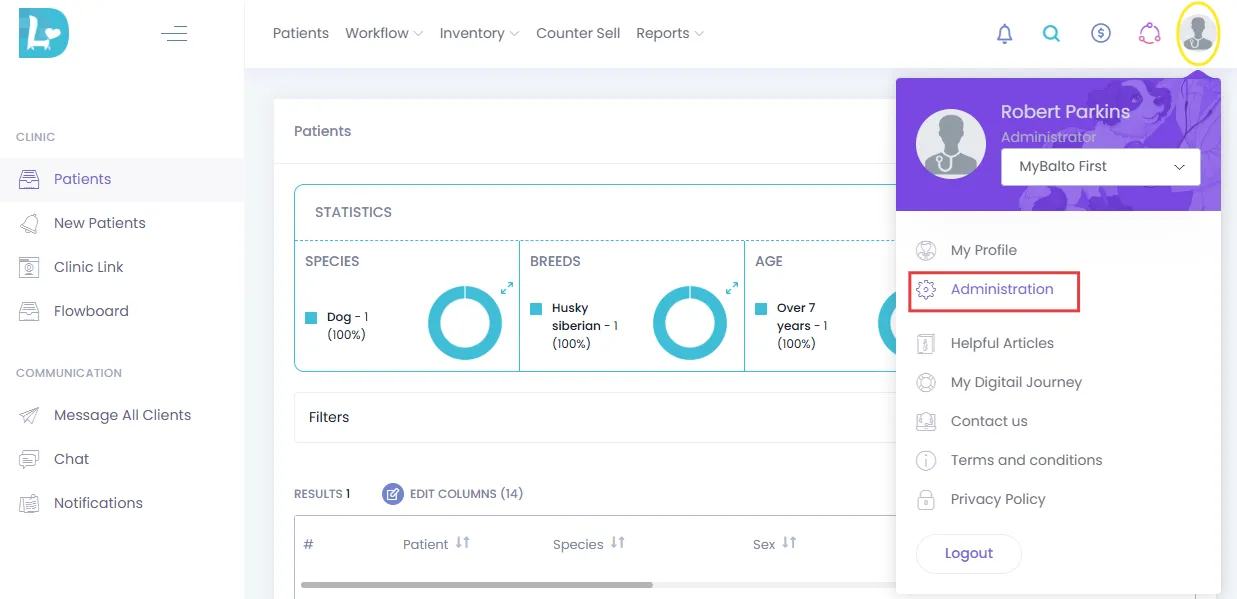The height and width of the screenshot is (599, 1237).
Task: Click the Robert Parkins name text
Action: coord(1065,112)
